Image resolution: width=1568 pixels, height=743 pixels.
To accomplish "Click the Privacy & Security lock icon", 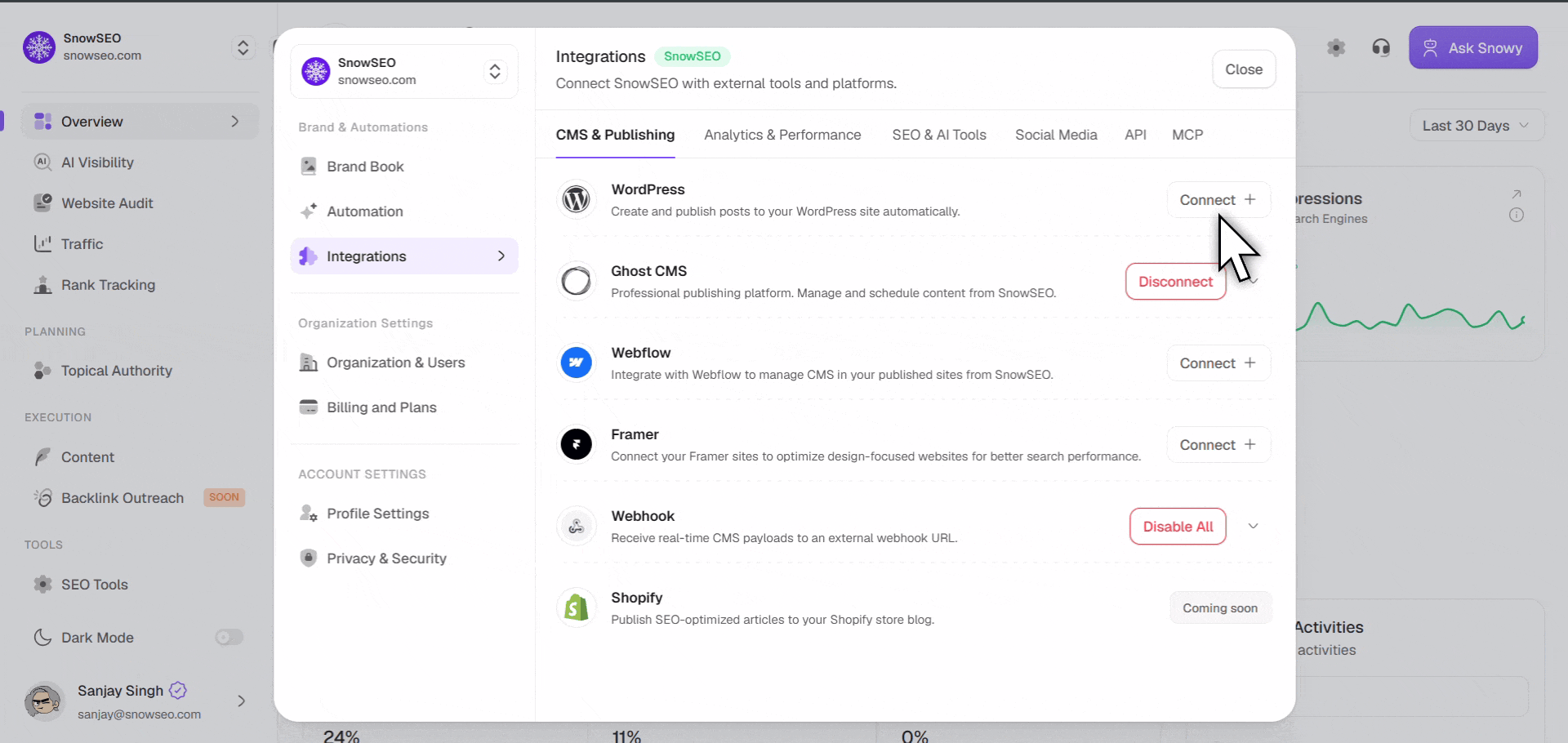I will [309, 558].
